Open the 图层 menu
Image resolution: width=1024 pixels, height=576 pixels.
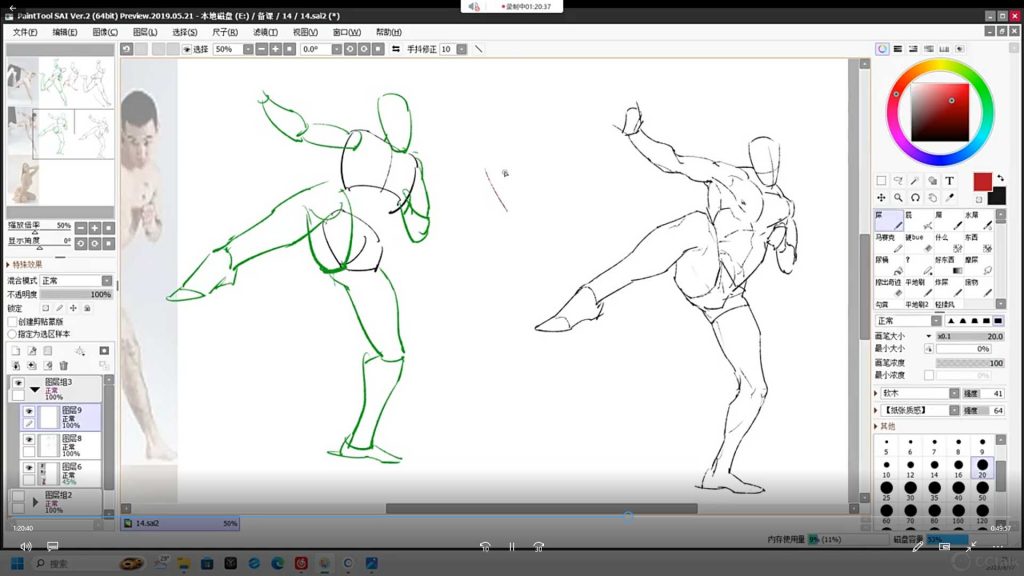[145, 32]
